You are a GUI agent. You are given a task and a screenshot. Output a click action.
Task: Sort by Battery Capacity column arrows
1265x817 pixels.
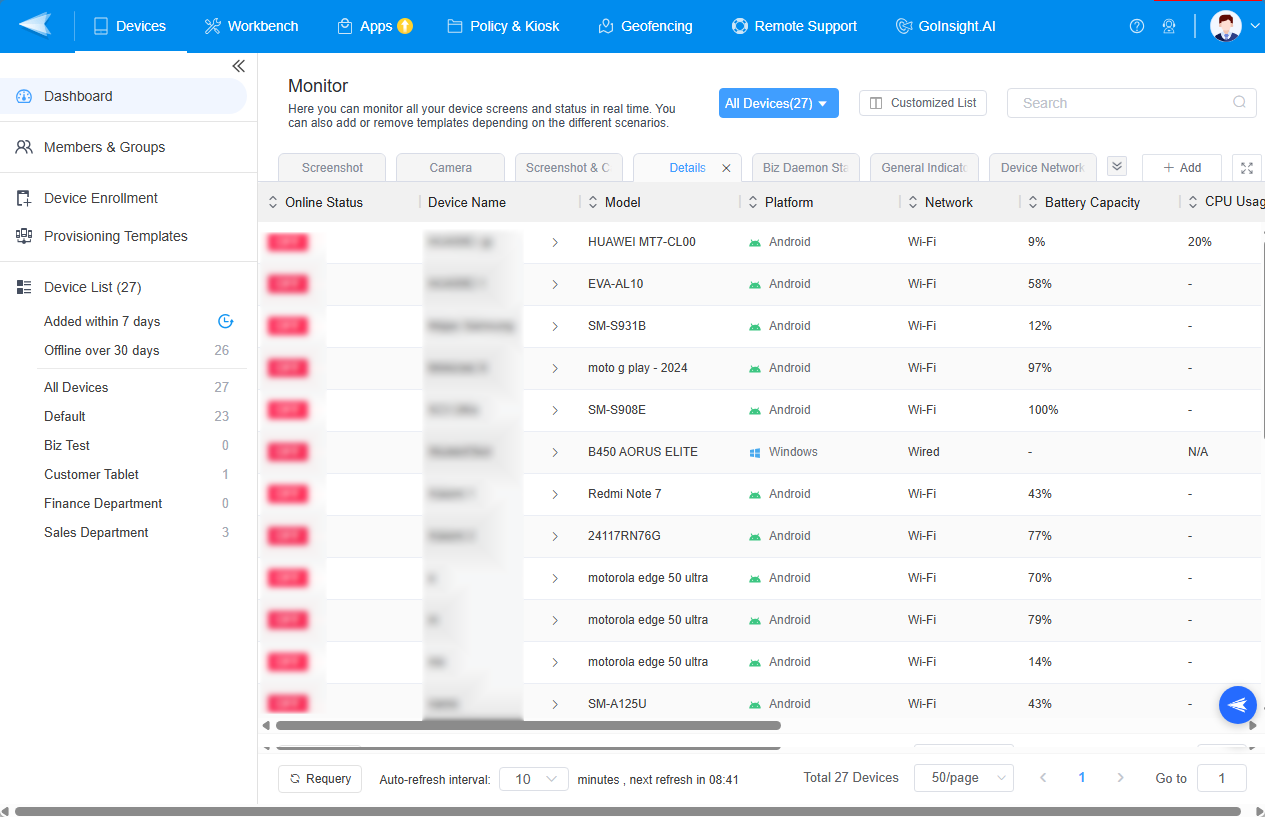coord(1033,202)
